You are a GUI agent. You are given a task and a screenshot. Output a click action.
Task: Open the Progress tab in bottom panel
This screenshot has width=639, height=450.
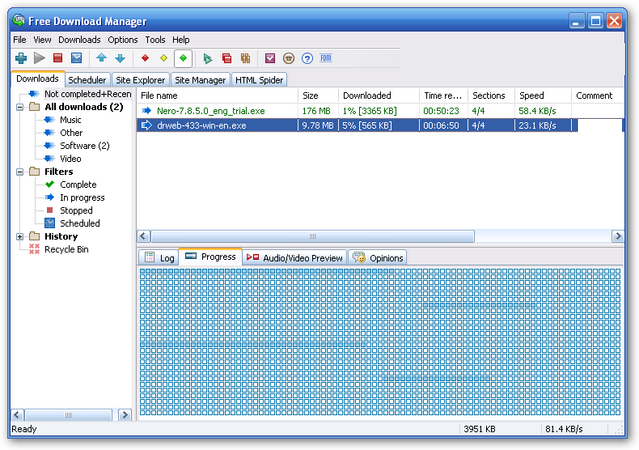pos(211,257)
